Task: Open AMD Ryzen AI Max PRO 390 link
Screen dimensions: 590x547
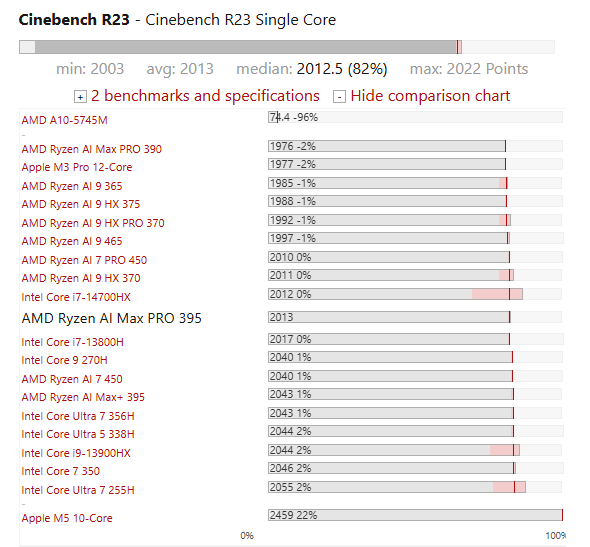Action: [x=91, y=149]
